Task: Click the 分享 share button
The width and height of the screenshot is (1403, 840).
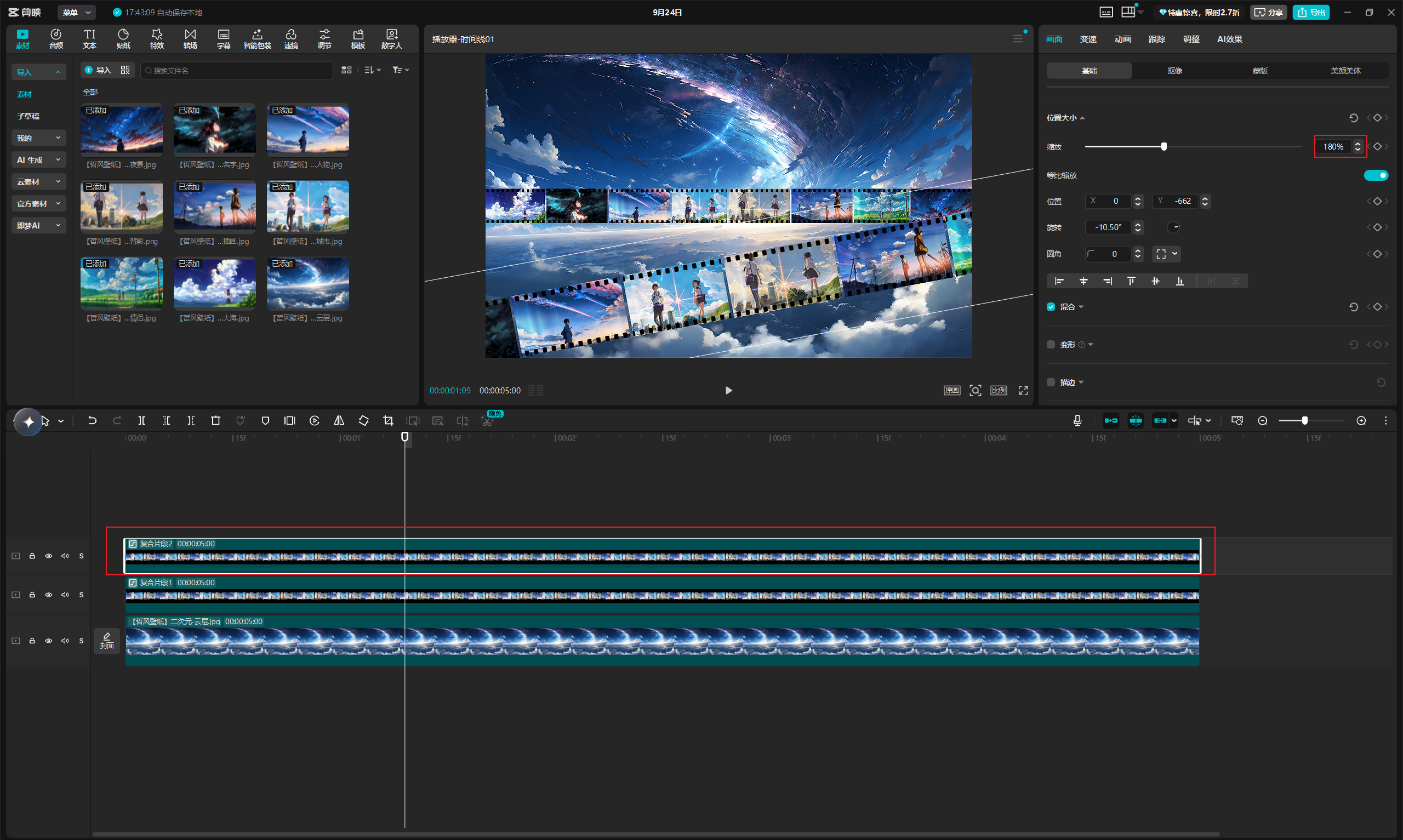Action: click(1268, 13)
